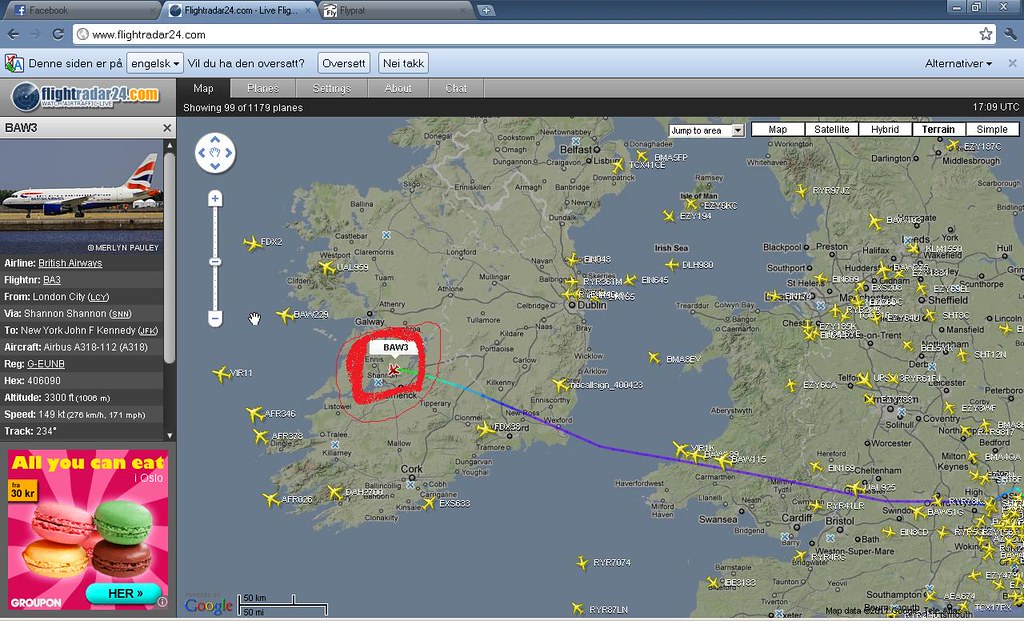The height and width of the screenshot is (621, 1024).
Task: Click the map pan control
Action: point(215,153)
